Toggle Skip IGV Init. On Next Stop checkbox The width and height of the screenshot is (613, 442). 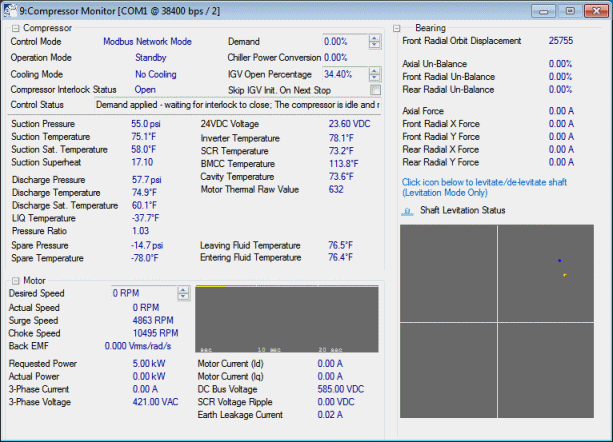tap(375, 90)
